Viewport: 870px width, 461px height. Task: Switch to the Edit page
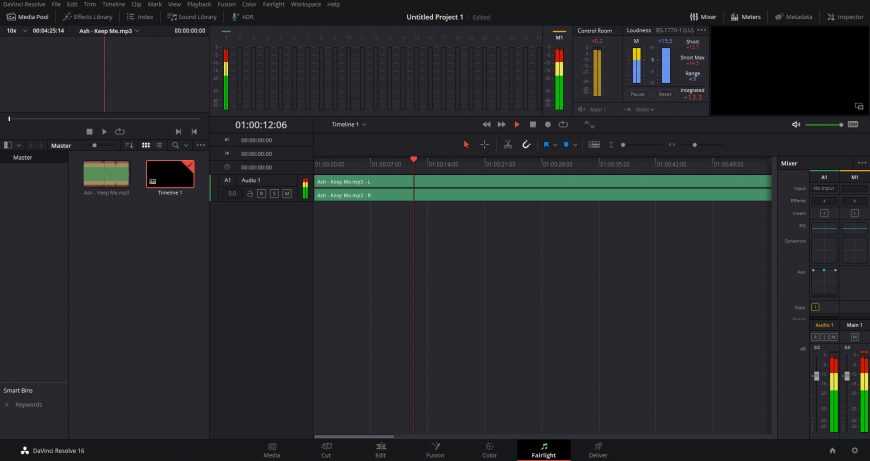point(381,450)
